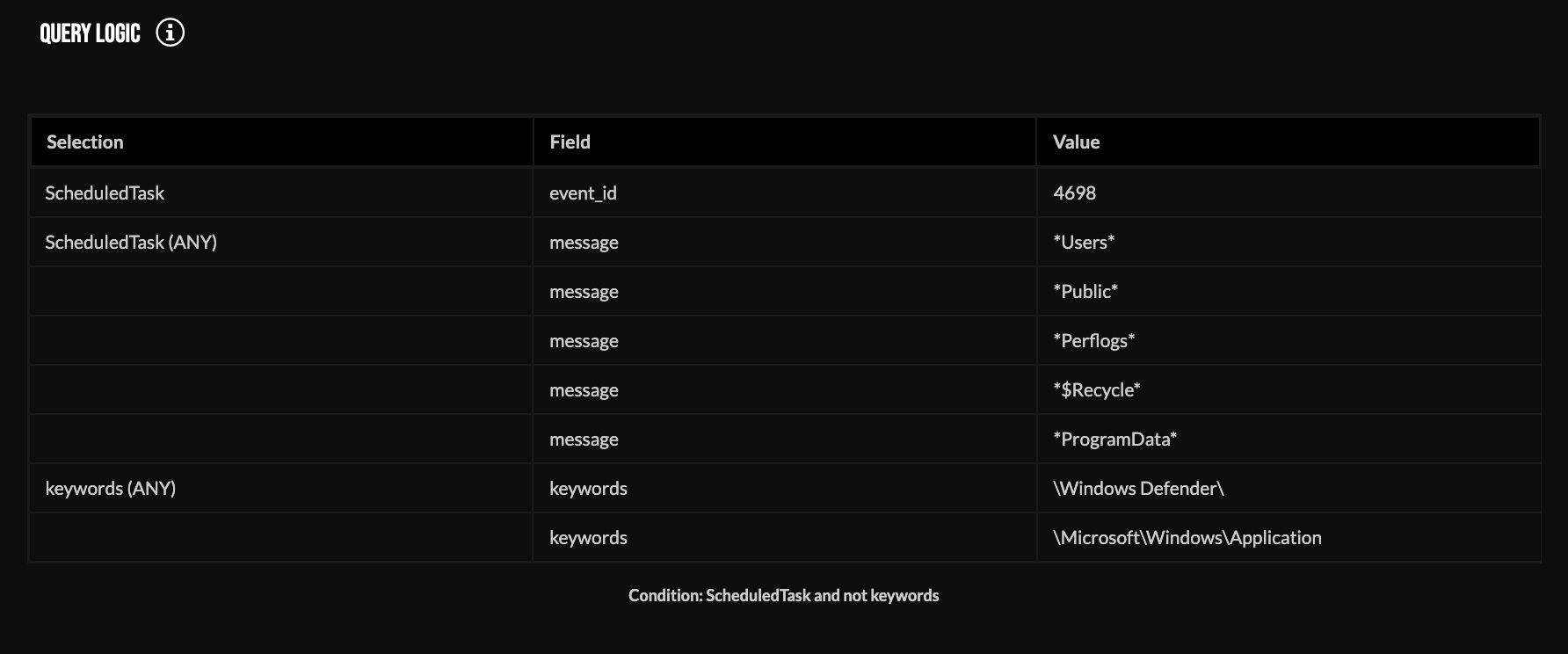Image resolution: width=1568 pixels, height=654 pixels.
Task: Click the \Microsoft\Windows\Application value
Action: click(x=1187, y=537)
